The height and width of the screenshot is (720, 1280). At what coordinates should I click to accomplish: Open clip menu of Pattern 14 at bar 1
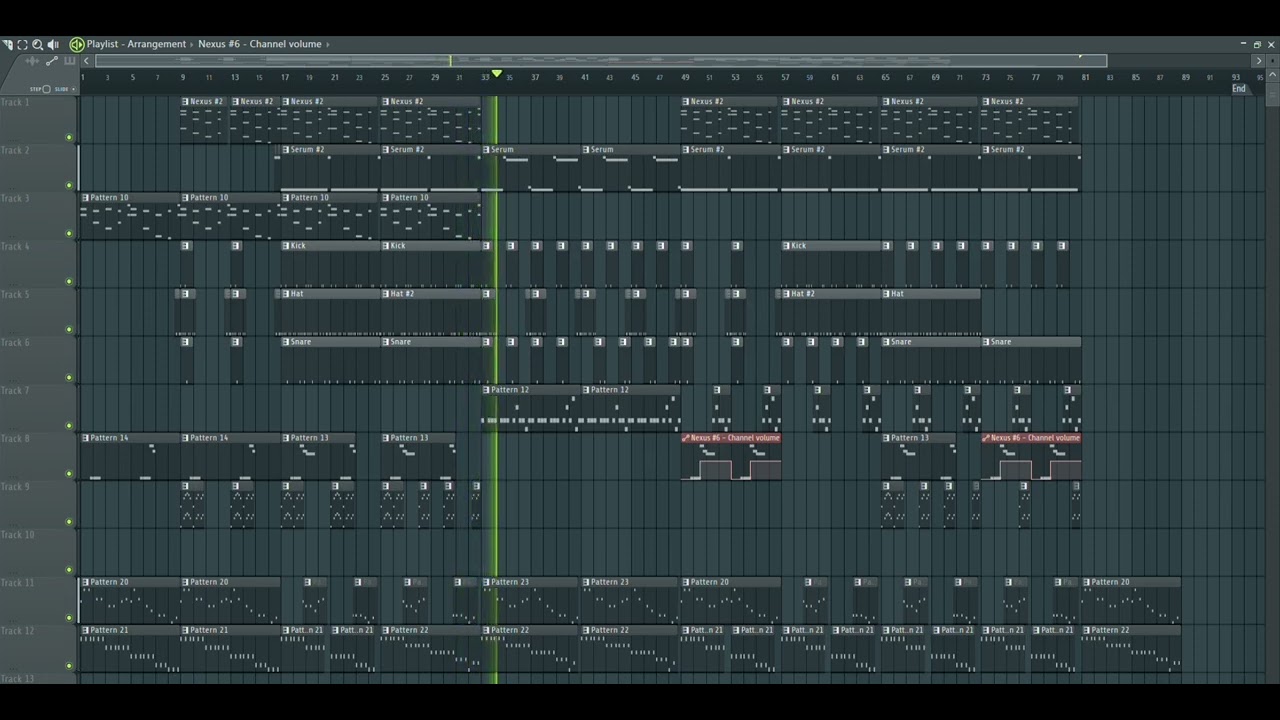coord(85,438)
